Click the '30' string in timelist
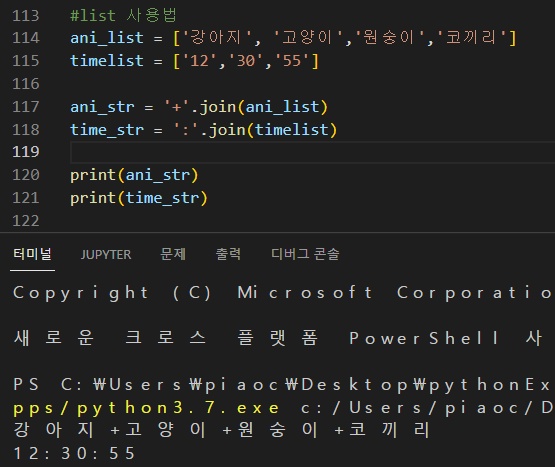 (x=246, y=61)
